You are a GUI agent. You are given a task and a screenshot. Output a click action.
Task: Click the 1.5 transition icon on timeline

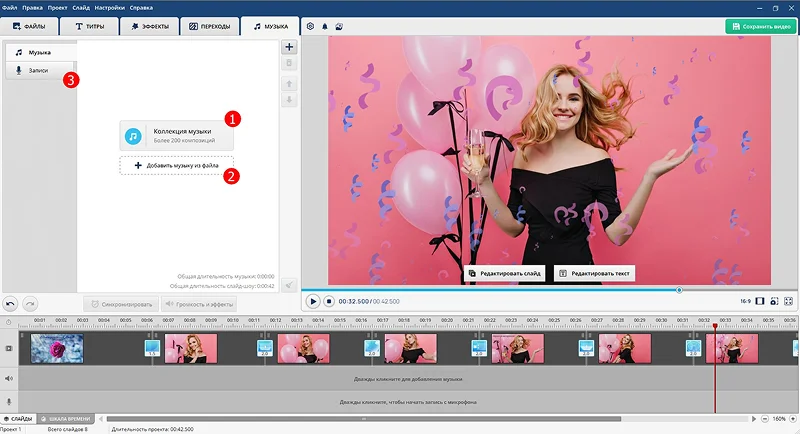tap(152, 348)
